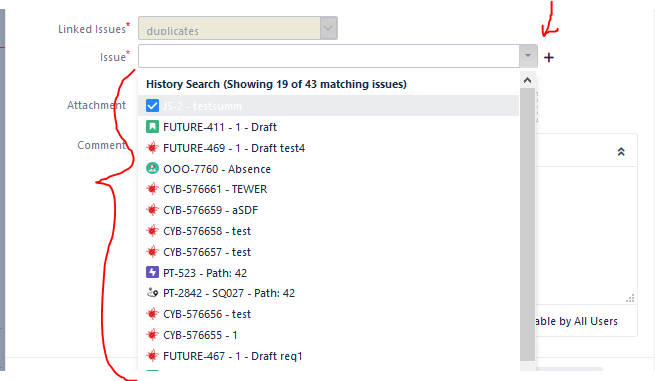Select the highlighted JS-2 testsumm entry
The image size is (655, 381).
[x=328, y=106]
